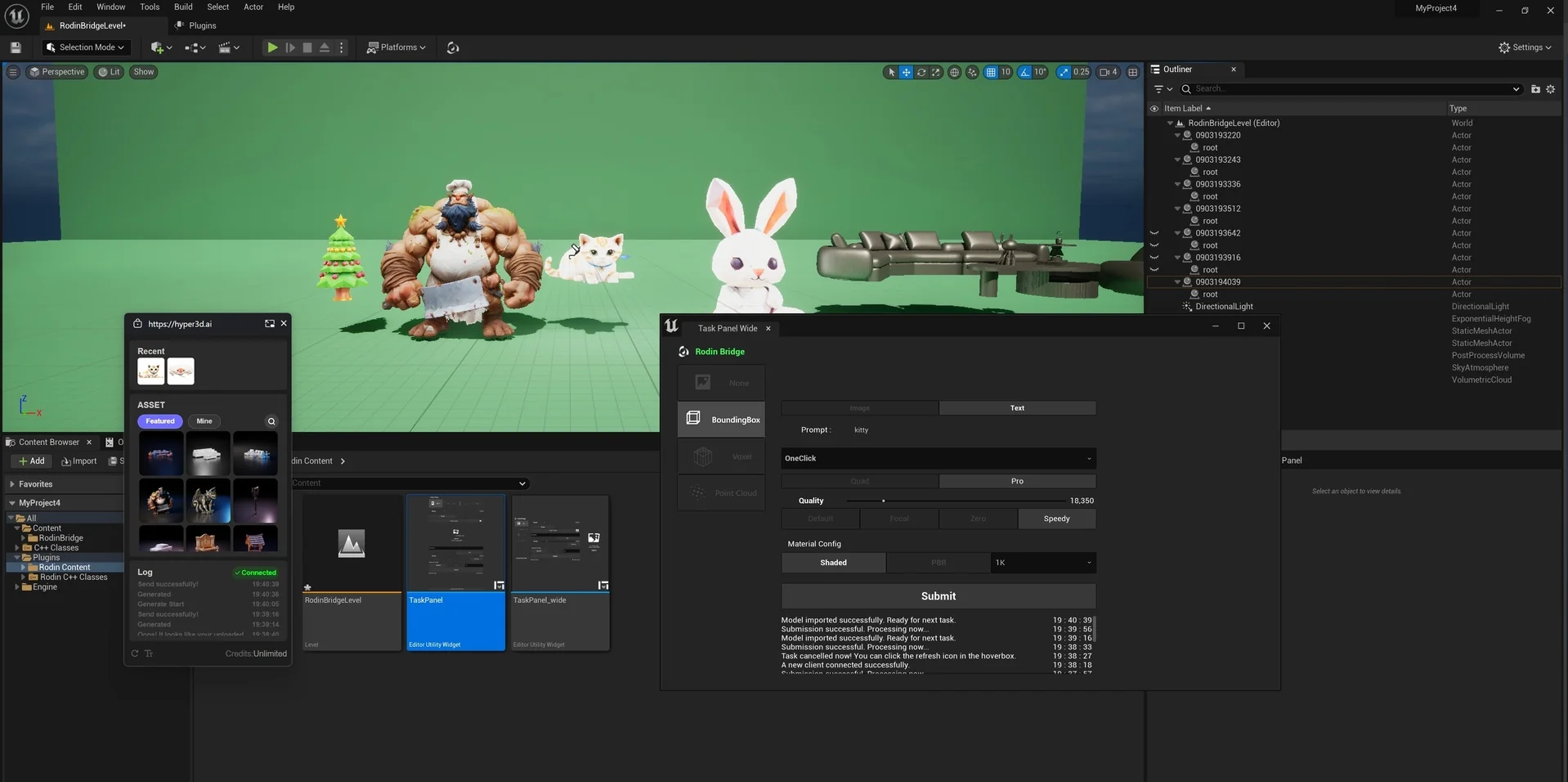Select the Shaded material button
The image size is (1568, 782).
tap(833, 563)
